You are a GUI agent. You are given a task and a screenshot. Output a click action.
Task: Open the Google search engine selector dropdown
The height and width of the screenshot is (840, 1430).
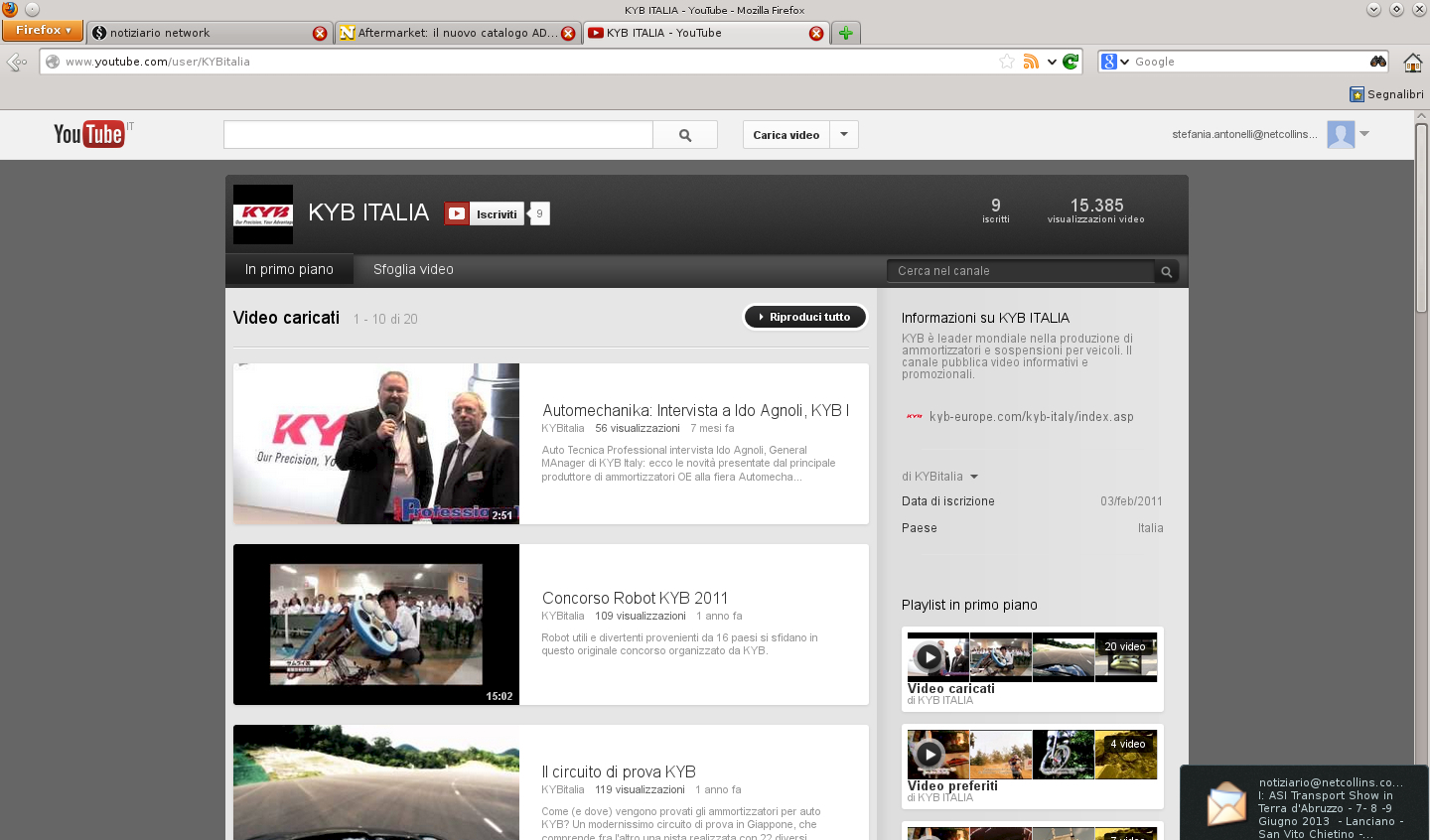[x=1116, y=62]
